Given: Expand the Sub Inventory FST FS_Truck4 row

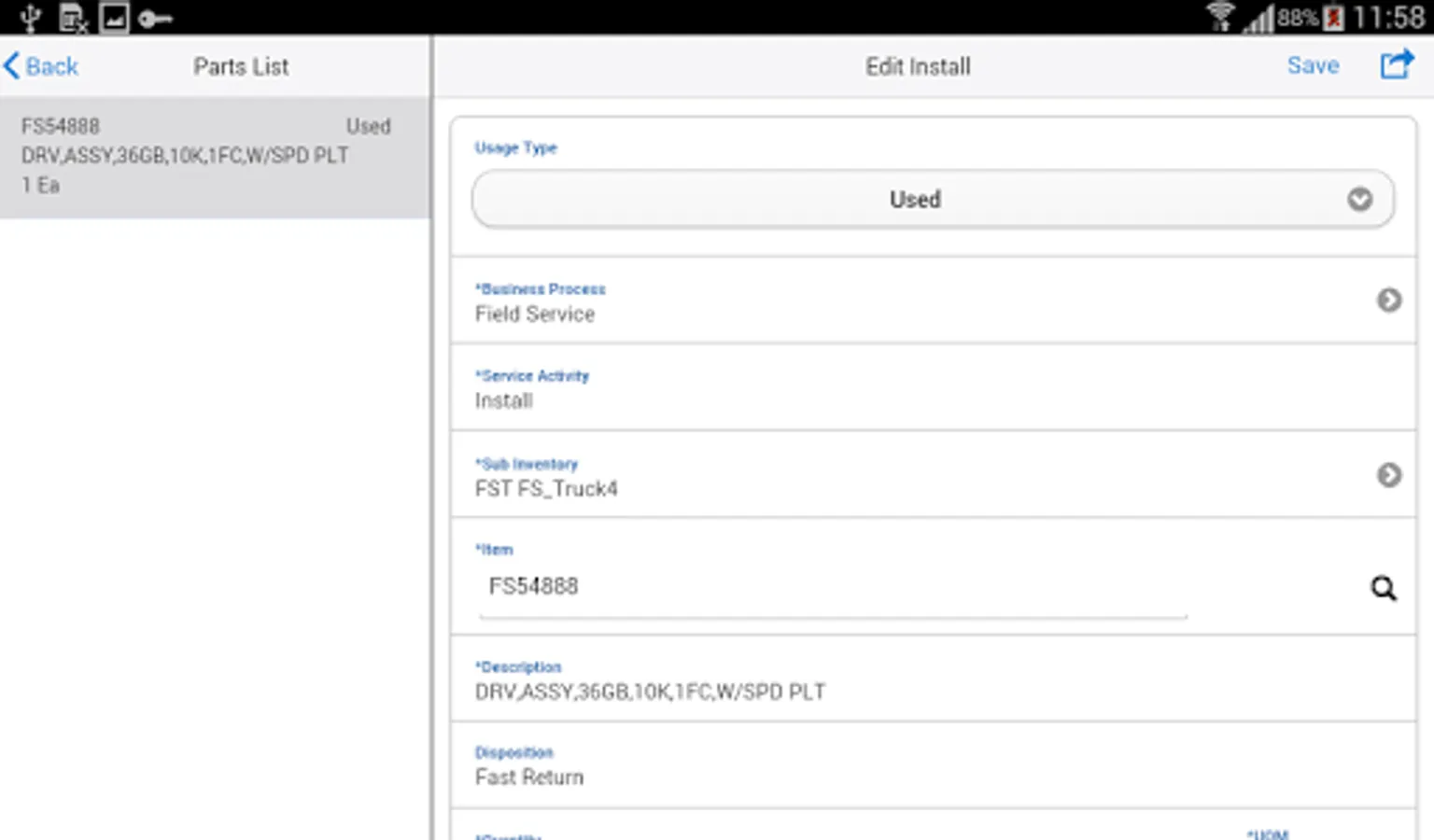Looking at the screenshot, I should pos(933,475).
